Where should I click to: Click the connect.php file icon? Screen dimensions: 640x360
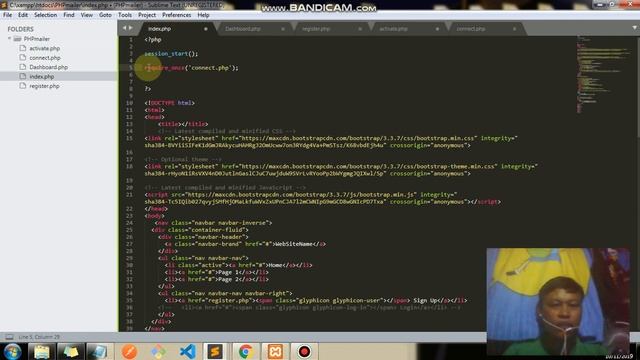coord(23,58)
